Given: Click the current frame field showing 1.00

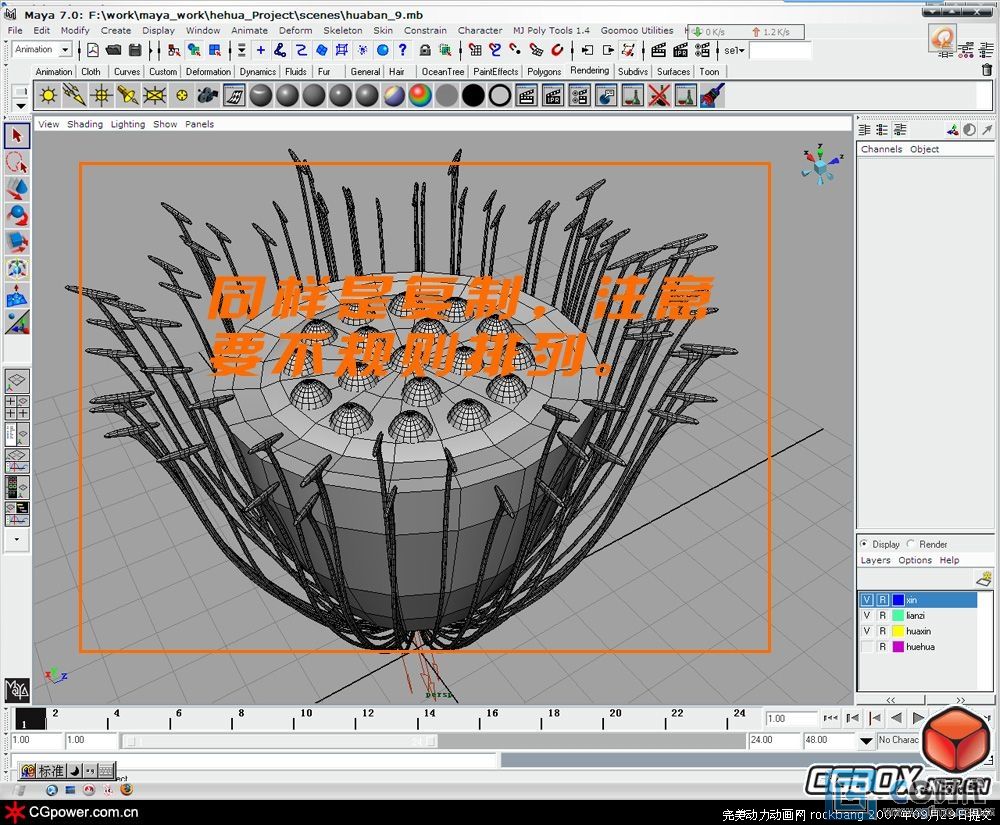Looking at the screenshot, I should pyautogui.click(x=791, y=719).
